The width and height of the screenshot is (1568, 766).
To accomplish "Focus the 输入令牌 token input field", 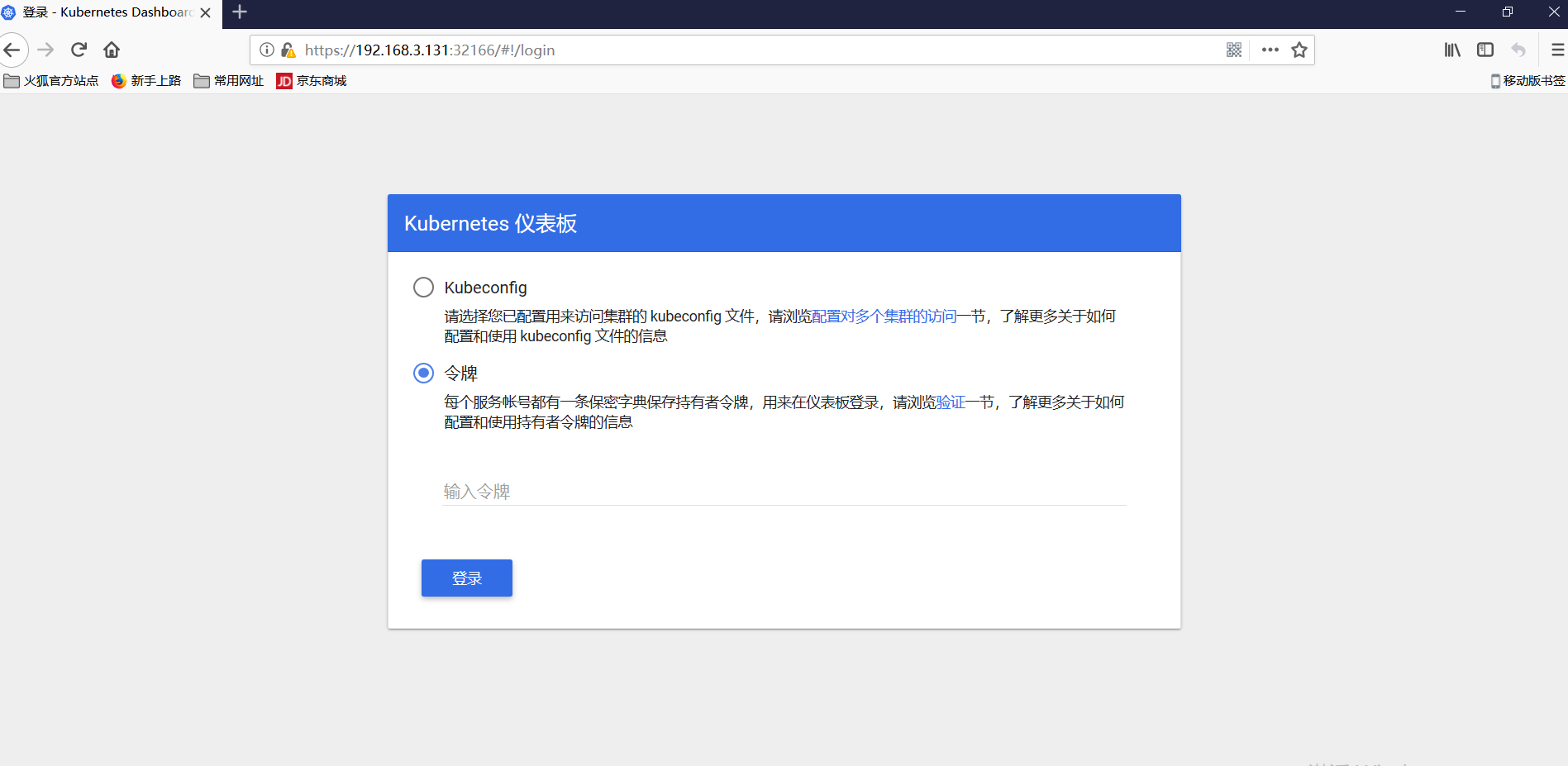I will coord(784,492).
